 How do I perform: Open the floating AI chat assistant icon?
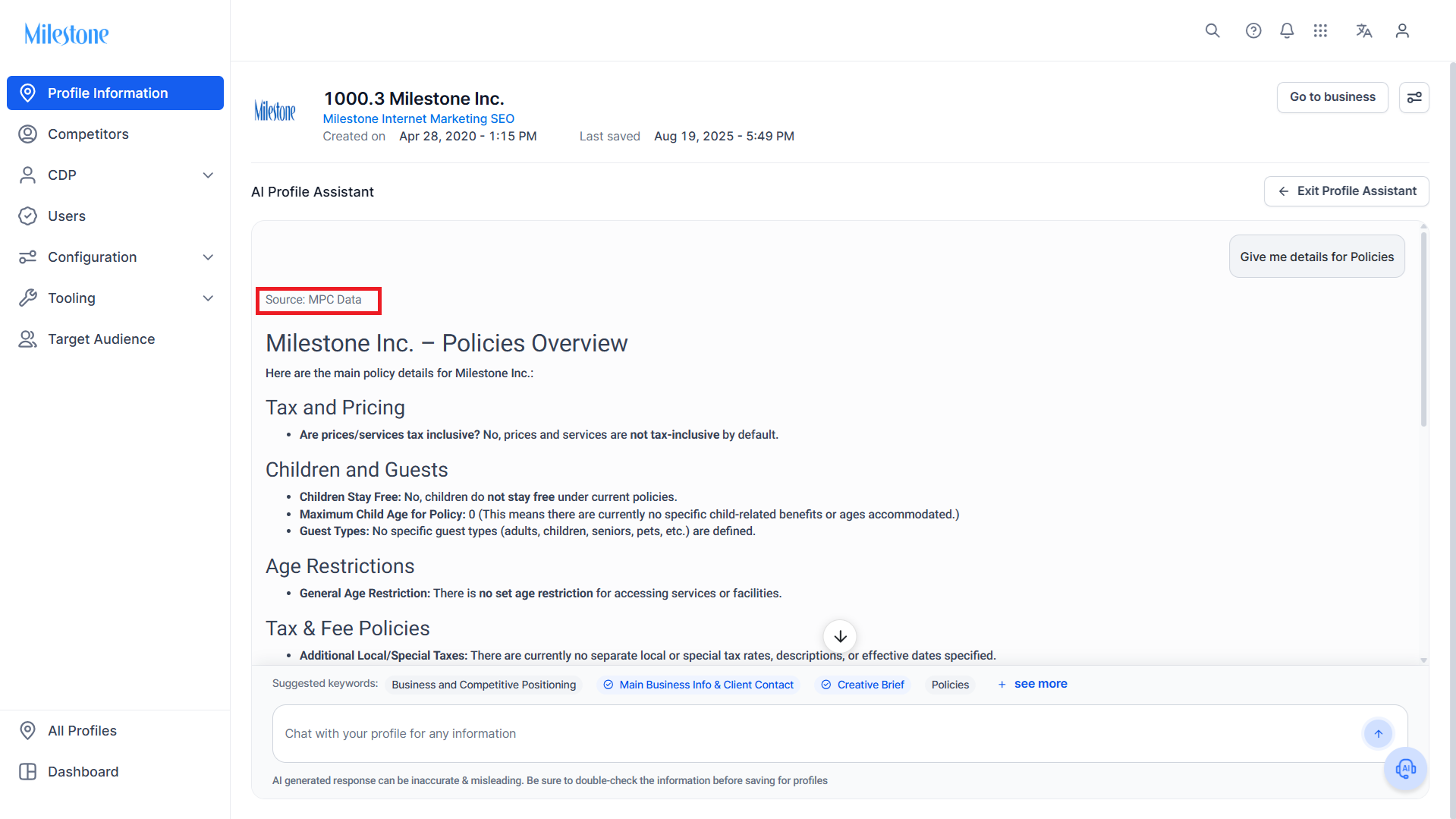point(1406,769)
